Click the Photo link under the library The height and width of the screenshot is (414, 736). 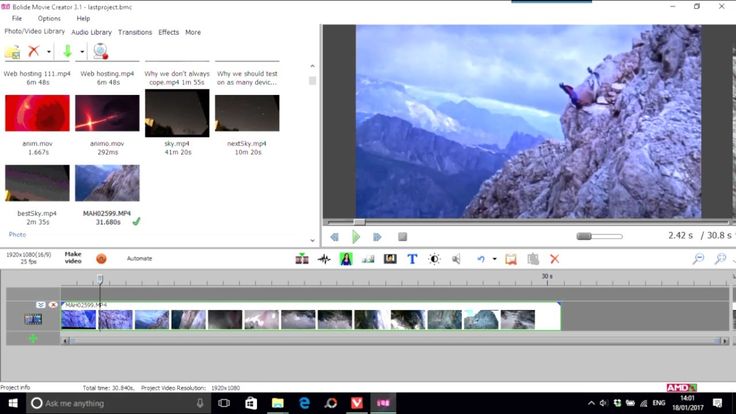click(x=17, y=234)
